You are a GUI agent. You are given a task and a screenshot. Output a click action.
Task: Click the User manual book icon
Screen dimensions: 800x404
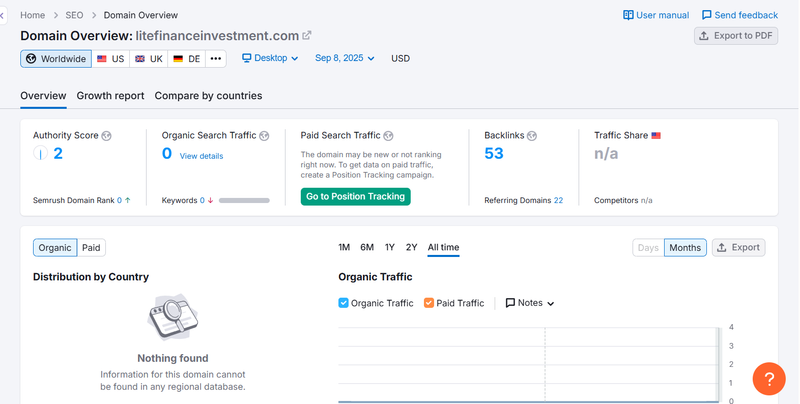(x=628, y=15)
